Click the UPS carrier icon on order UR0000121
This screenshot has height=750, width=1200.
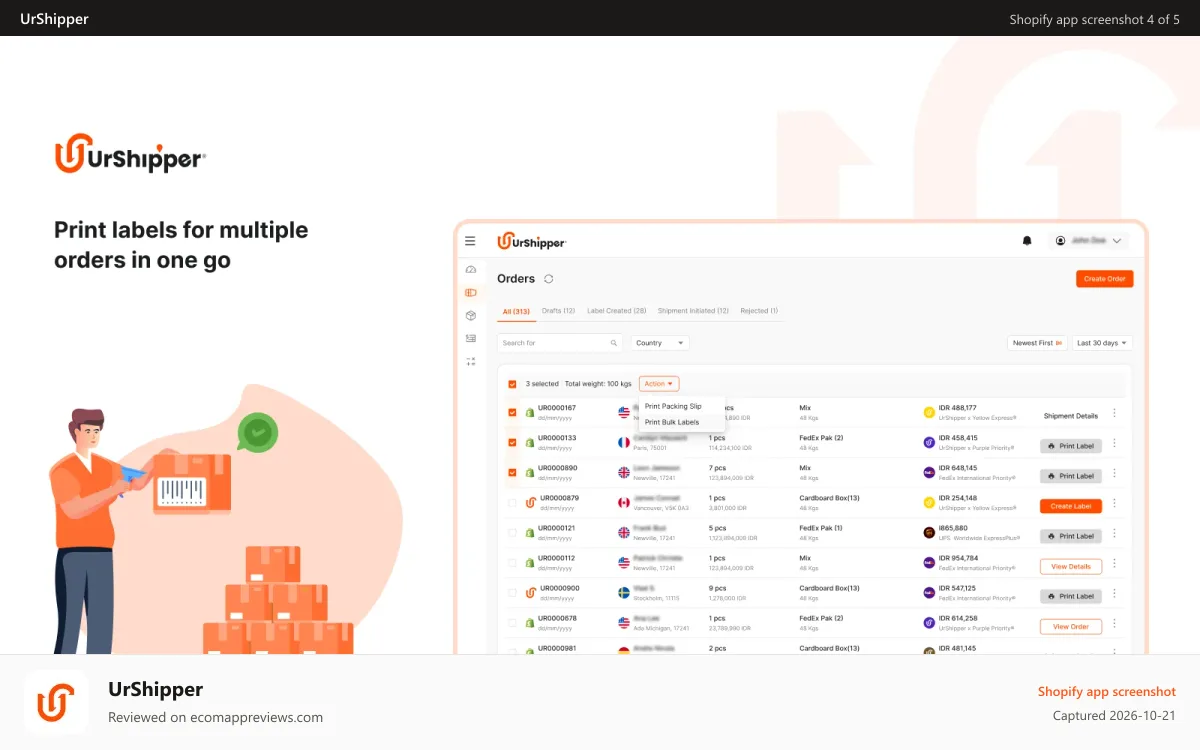click(929, 532)
